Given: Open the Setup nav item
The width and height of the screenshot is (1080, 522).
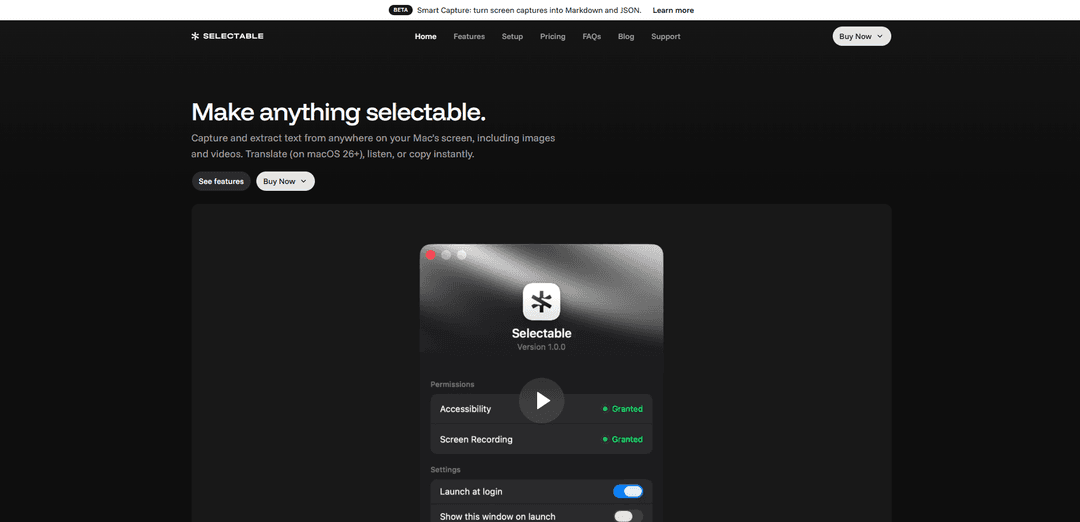Looking at the screenshot, I should pos(512,36).
